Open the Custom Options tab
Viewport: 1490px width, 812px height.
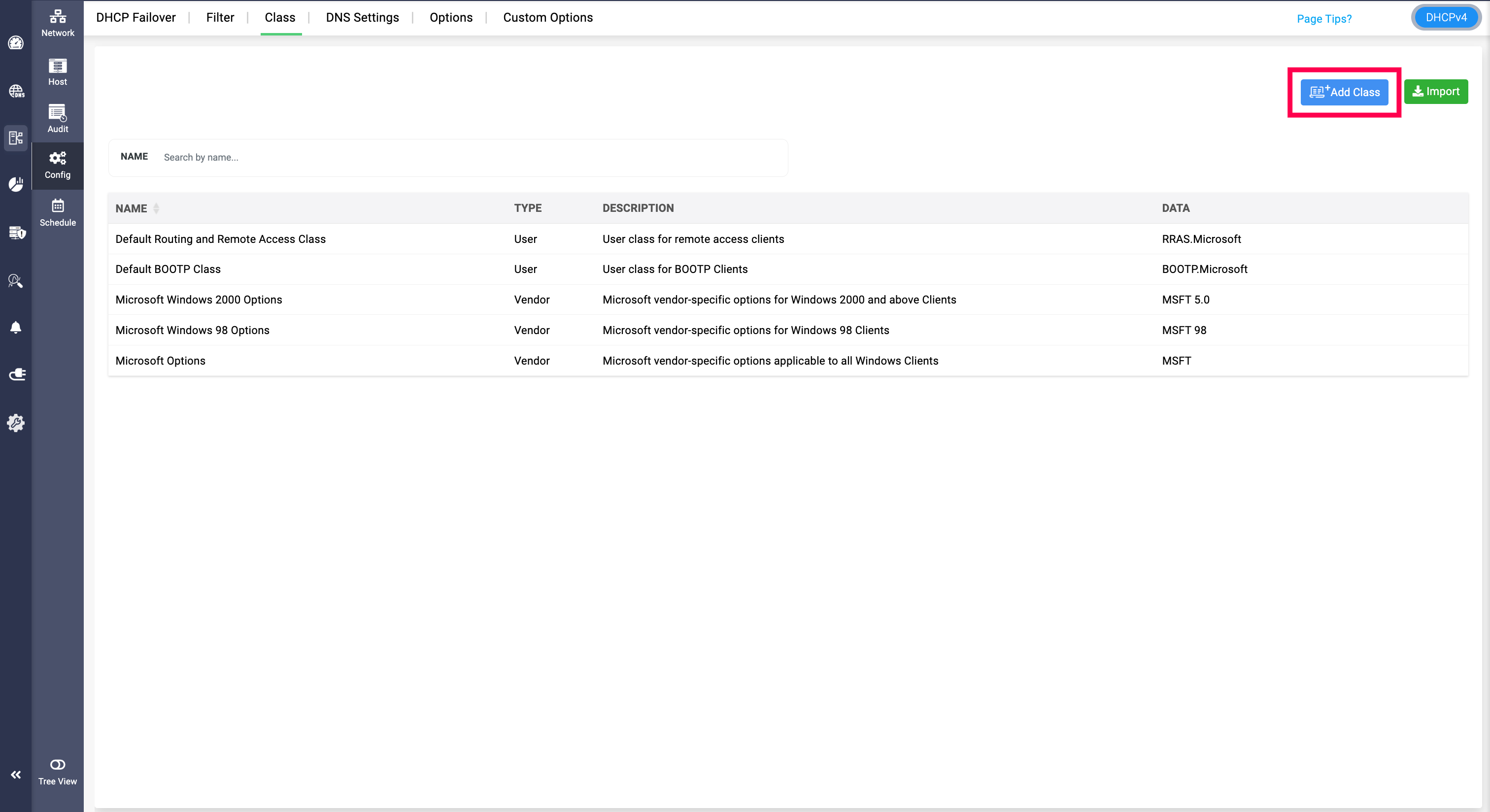tap(547, 17)
